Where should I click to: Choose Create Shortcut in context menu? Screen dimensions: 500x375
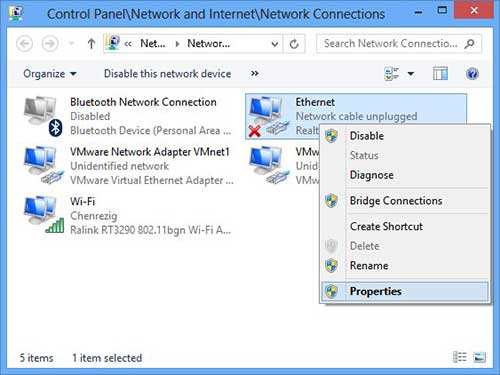[x=405, y=227]
